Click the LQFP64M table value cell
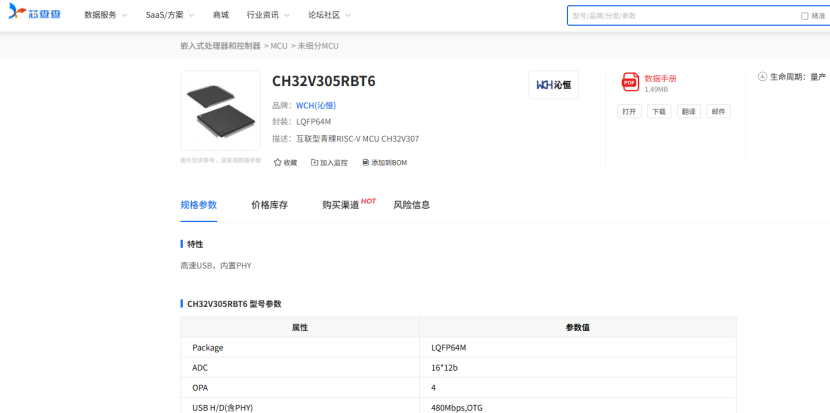This screenshot has height=413, width=830. coord(578,347)
